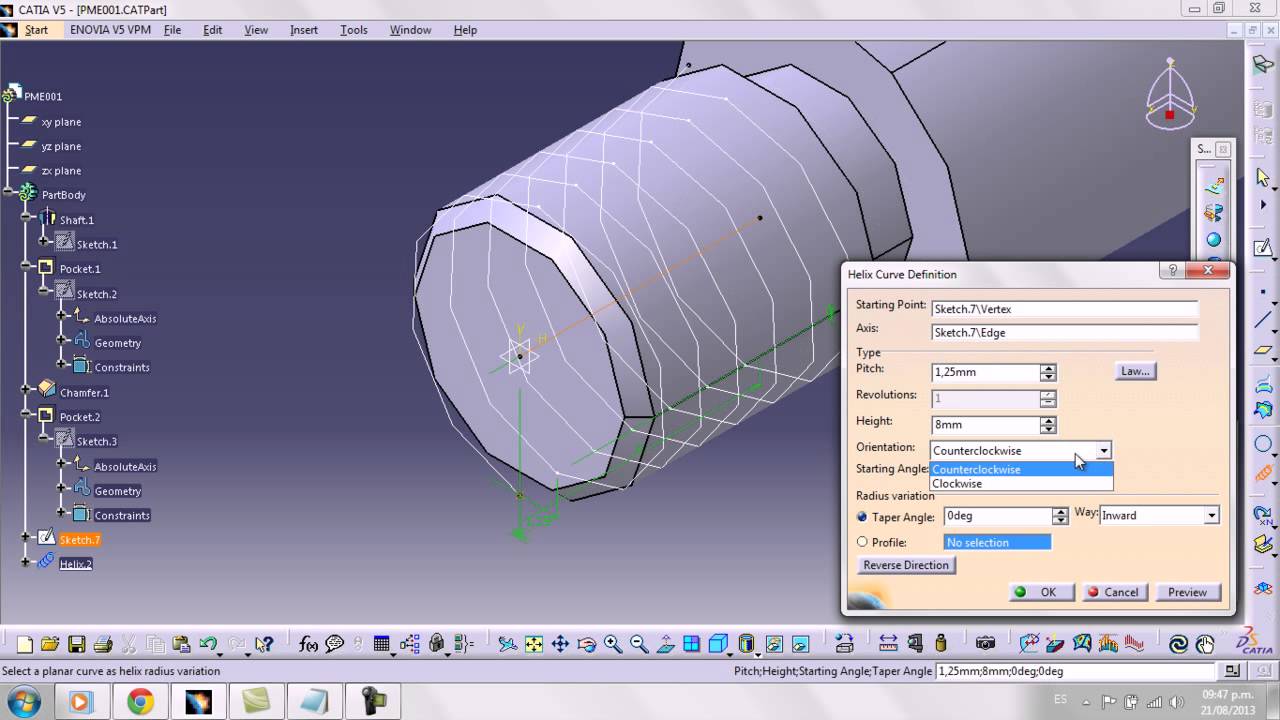
Task: Click the Starting Point field
Action: point(1065,309)
